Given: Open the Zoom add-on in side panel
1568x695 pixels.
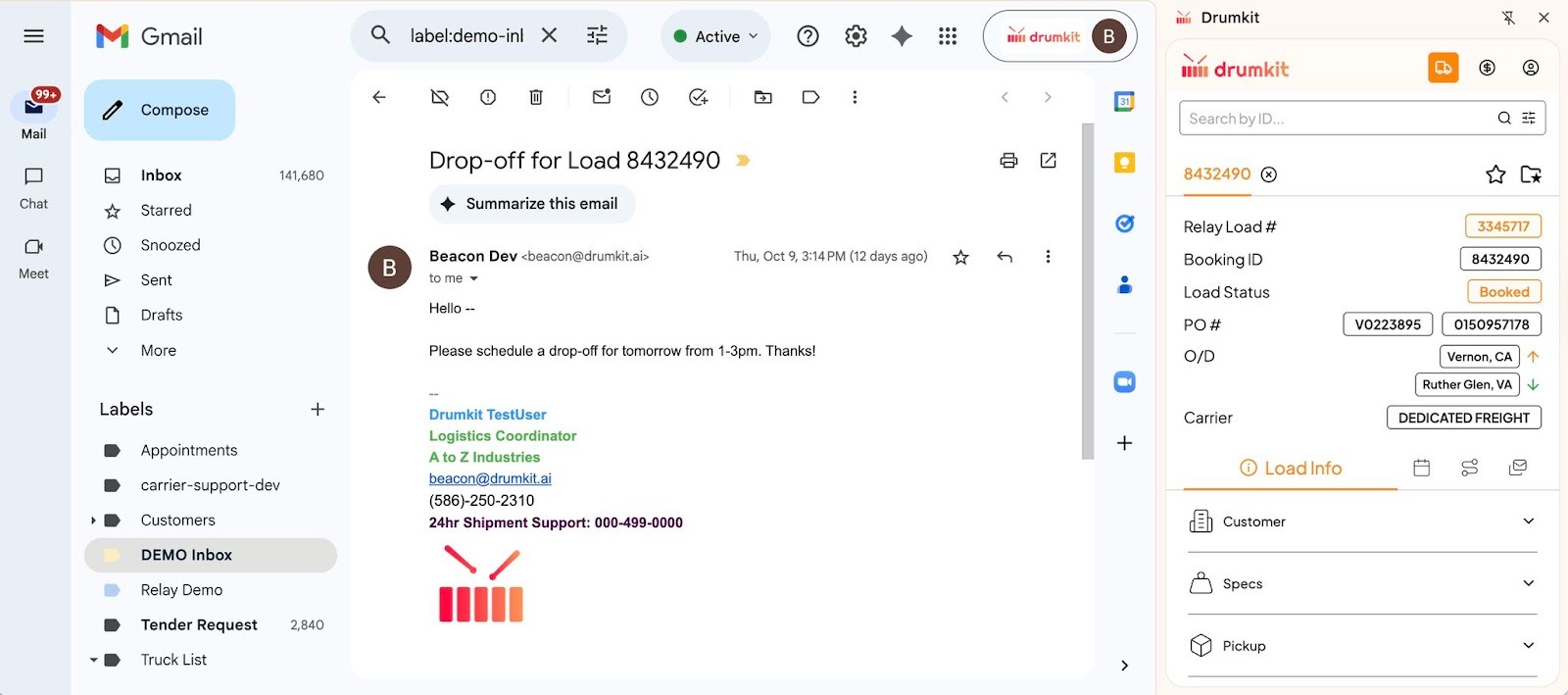Looking at the screenshot, I should [1125, 382].
